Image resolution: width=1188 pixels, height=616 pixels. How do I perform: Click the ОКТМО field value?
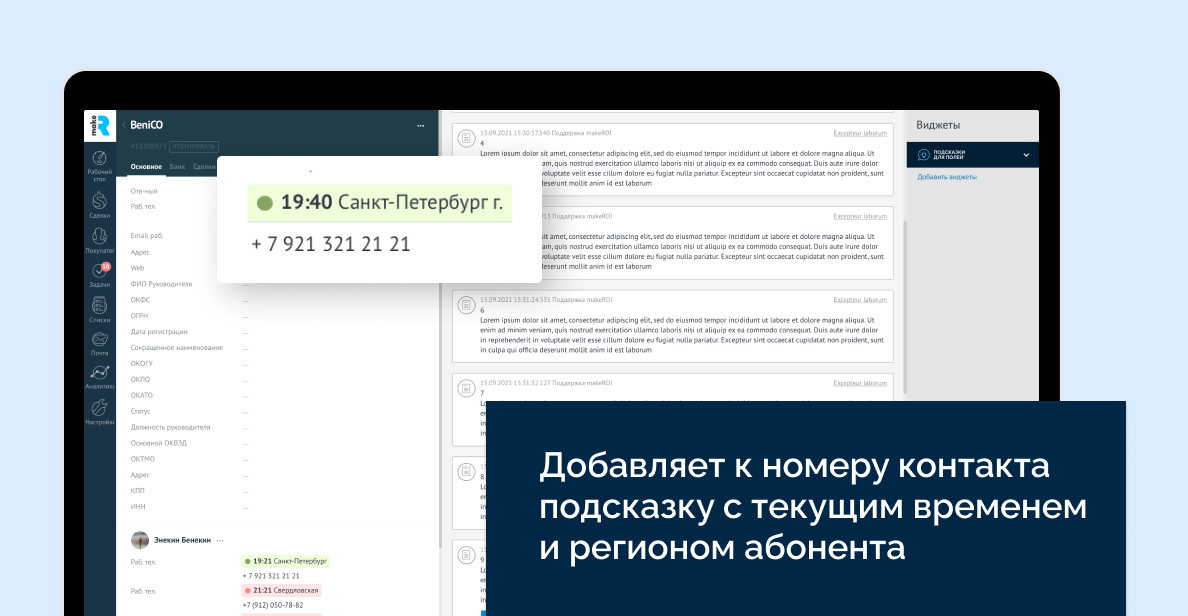245,460
